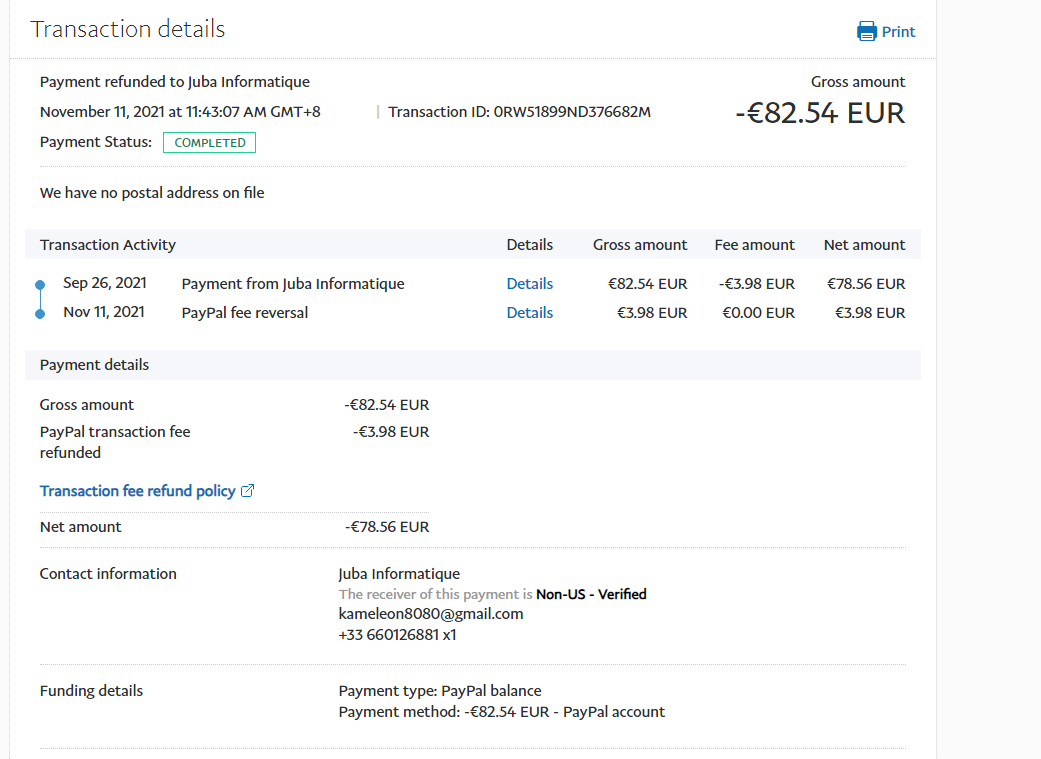Click the Fee amount column header
The height and width of the screenshot is (759, 1041).
pos(754,245)
